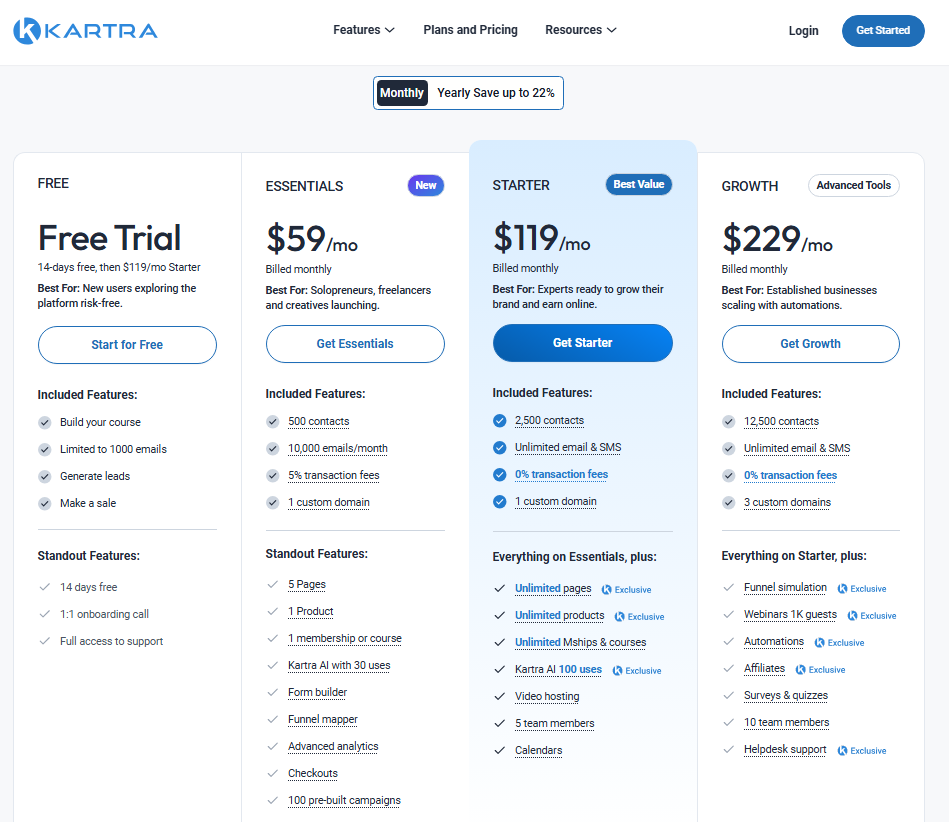Screen dimensions: 949x822
Task: Click the Get Growth button
Action: tap(810, 343)
